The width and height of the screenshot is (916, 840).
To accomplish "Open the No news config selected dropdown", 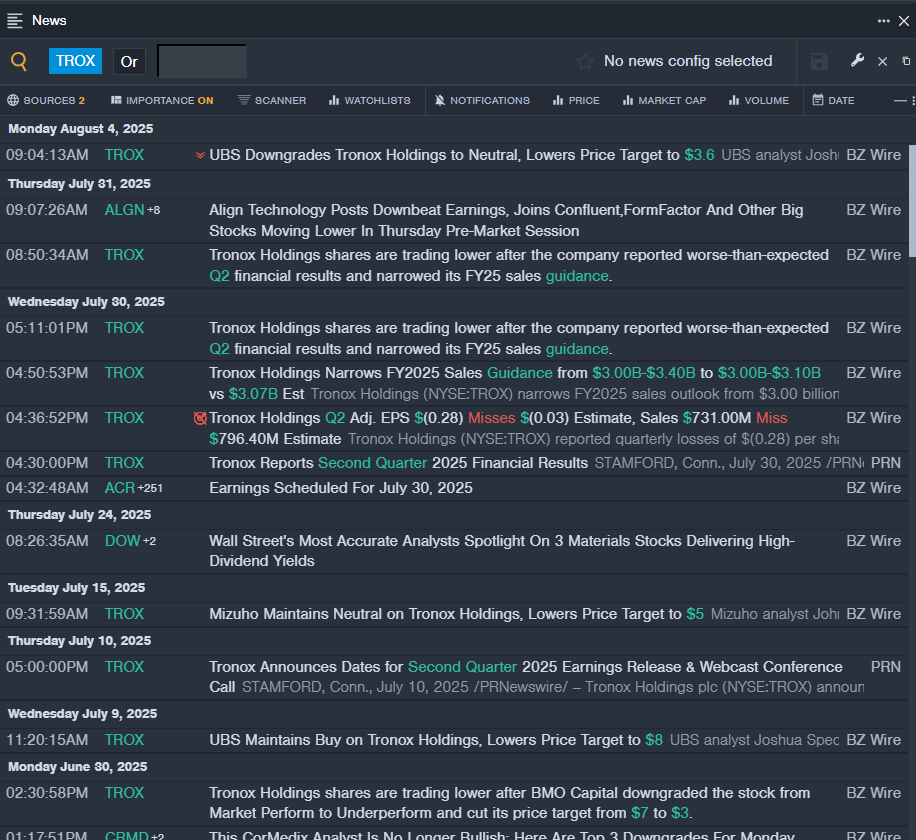I will tap(688, 61).
